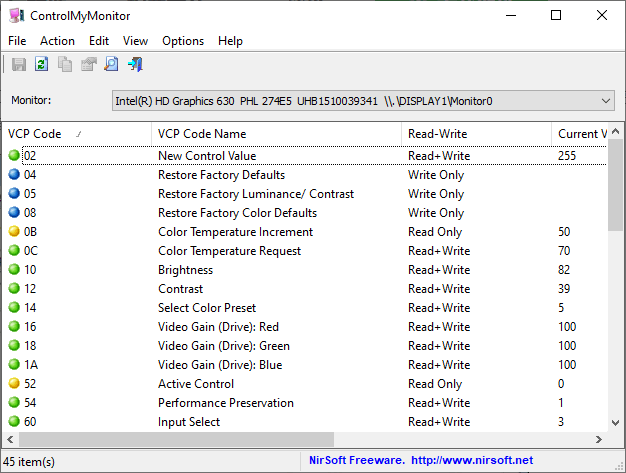
Task: Click the greyed-out Save toolbar icon
Action: tap(19, 65)
